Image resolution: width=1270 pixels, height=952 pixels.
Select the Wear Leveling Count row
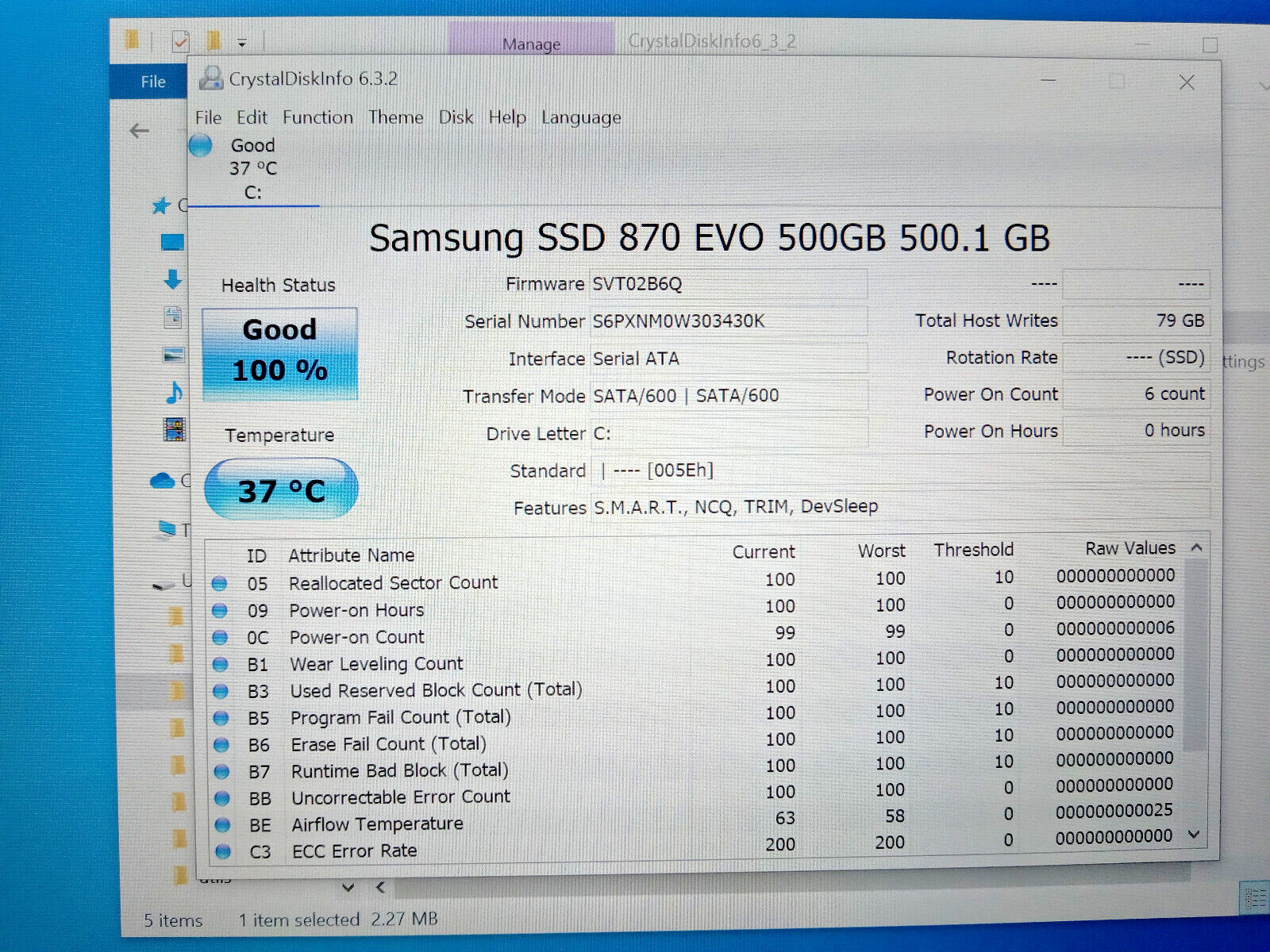(x=695, y=660)
